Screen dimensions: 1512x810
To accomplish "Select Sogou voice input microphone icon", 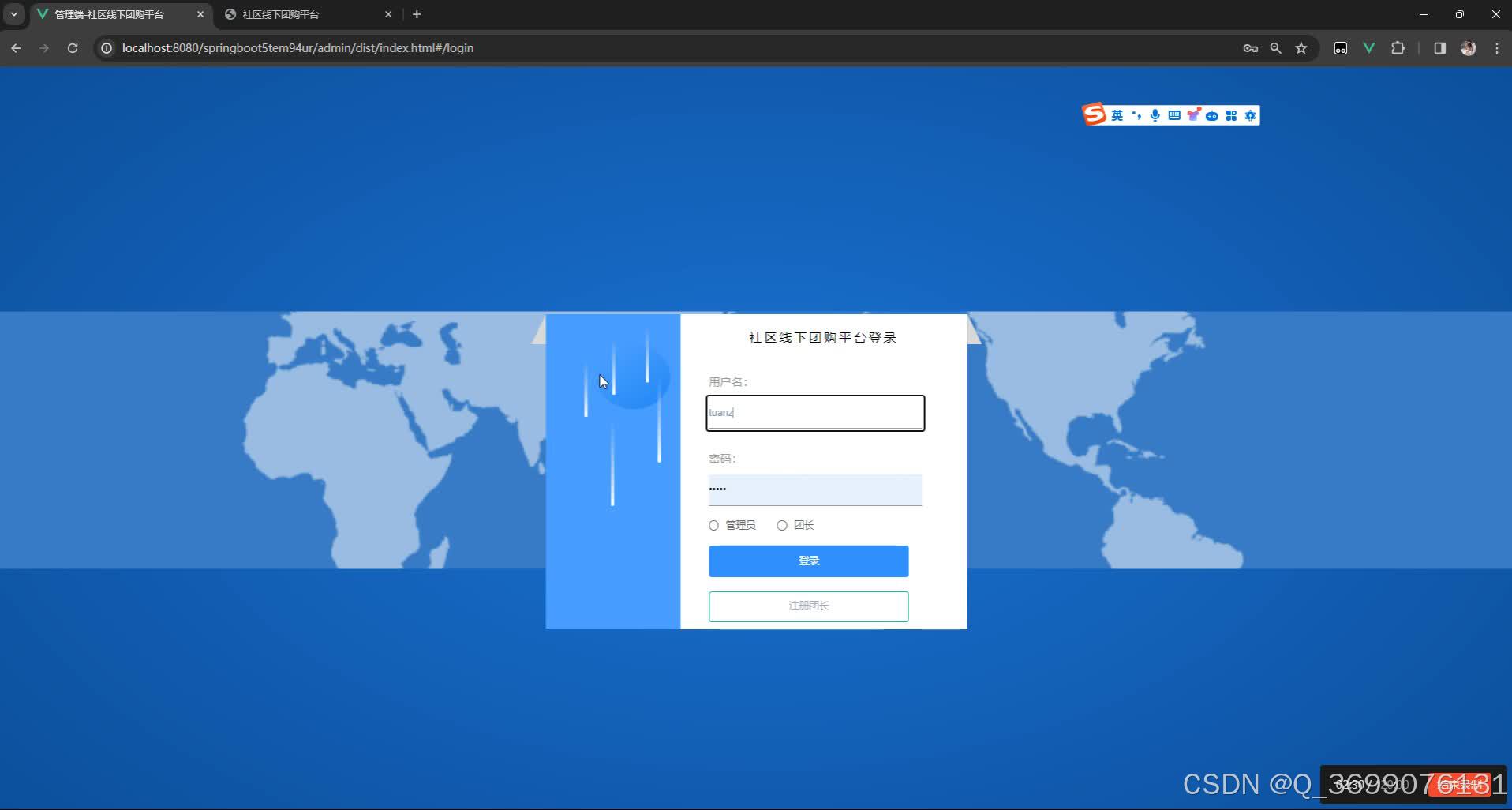I will (1155, 114).
